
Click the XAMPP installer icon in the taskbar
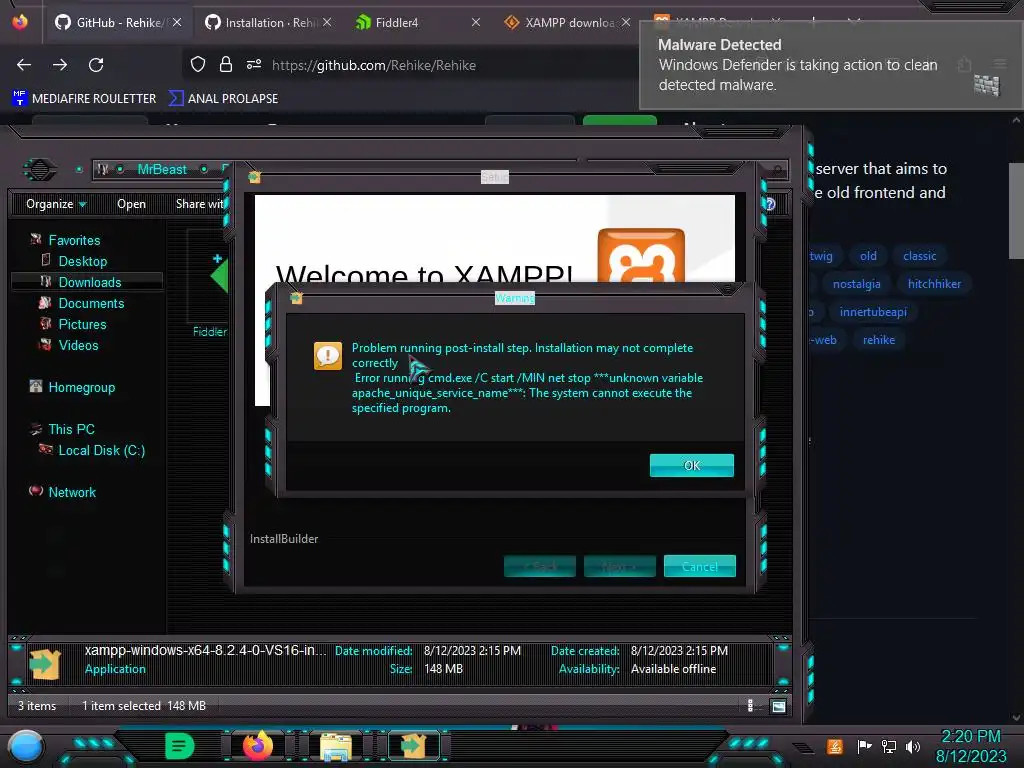point(413,746)
